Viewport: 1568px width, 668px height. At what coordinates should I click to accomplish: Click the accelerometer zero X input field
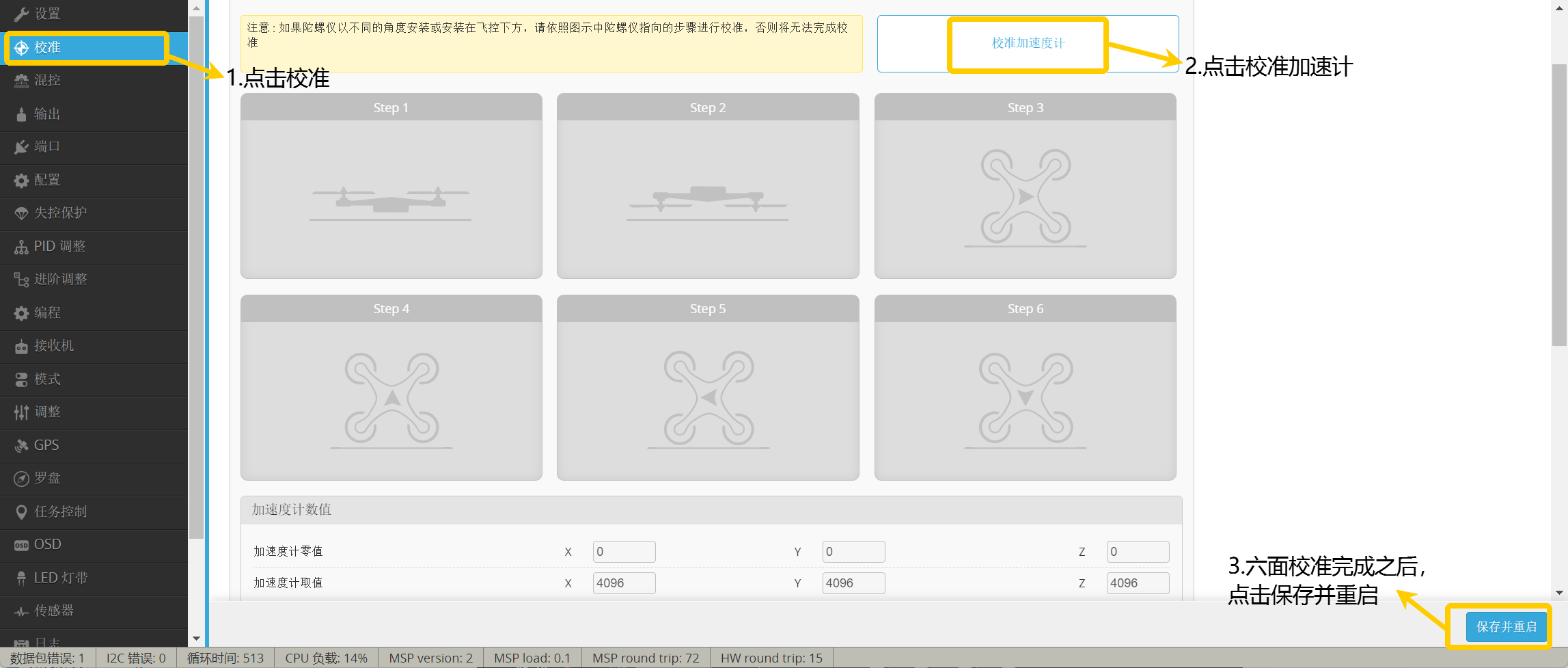tap(624, 552)
